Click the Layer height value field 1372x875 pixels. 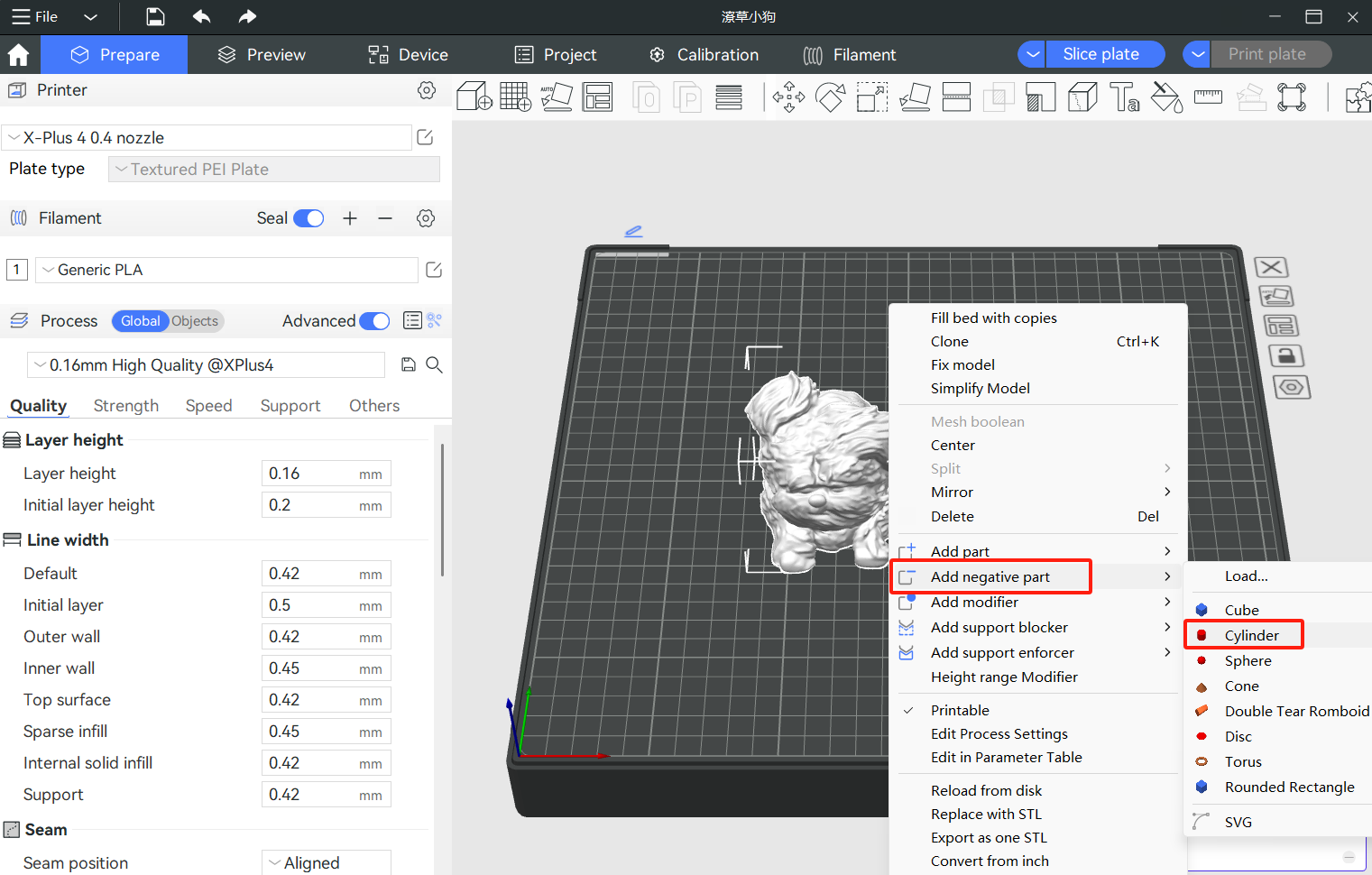point(326,474)
